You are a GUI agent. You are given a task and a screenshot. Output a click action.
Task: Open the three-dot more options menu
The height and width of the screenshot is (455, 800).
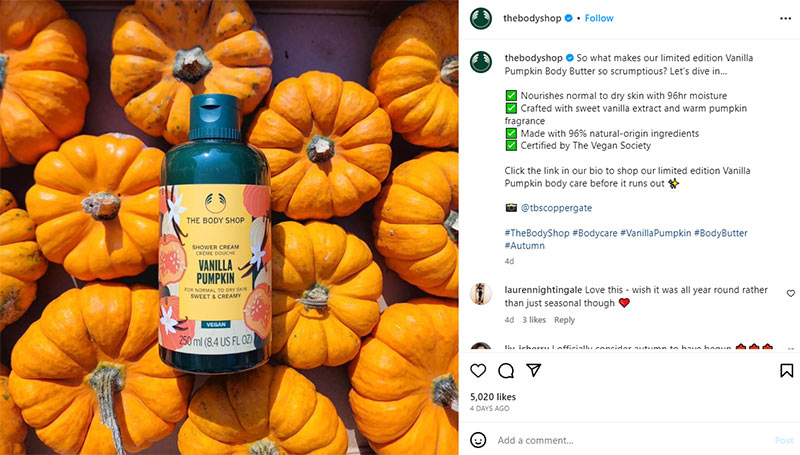[x=785, y=18]
